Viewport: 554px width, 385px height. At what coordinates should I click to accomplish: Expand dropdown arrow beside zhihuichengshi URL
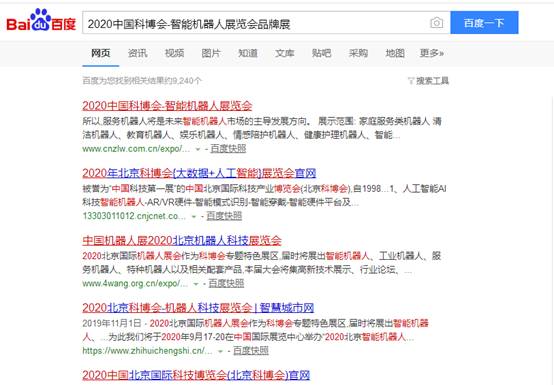point(220,351)
